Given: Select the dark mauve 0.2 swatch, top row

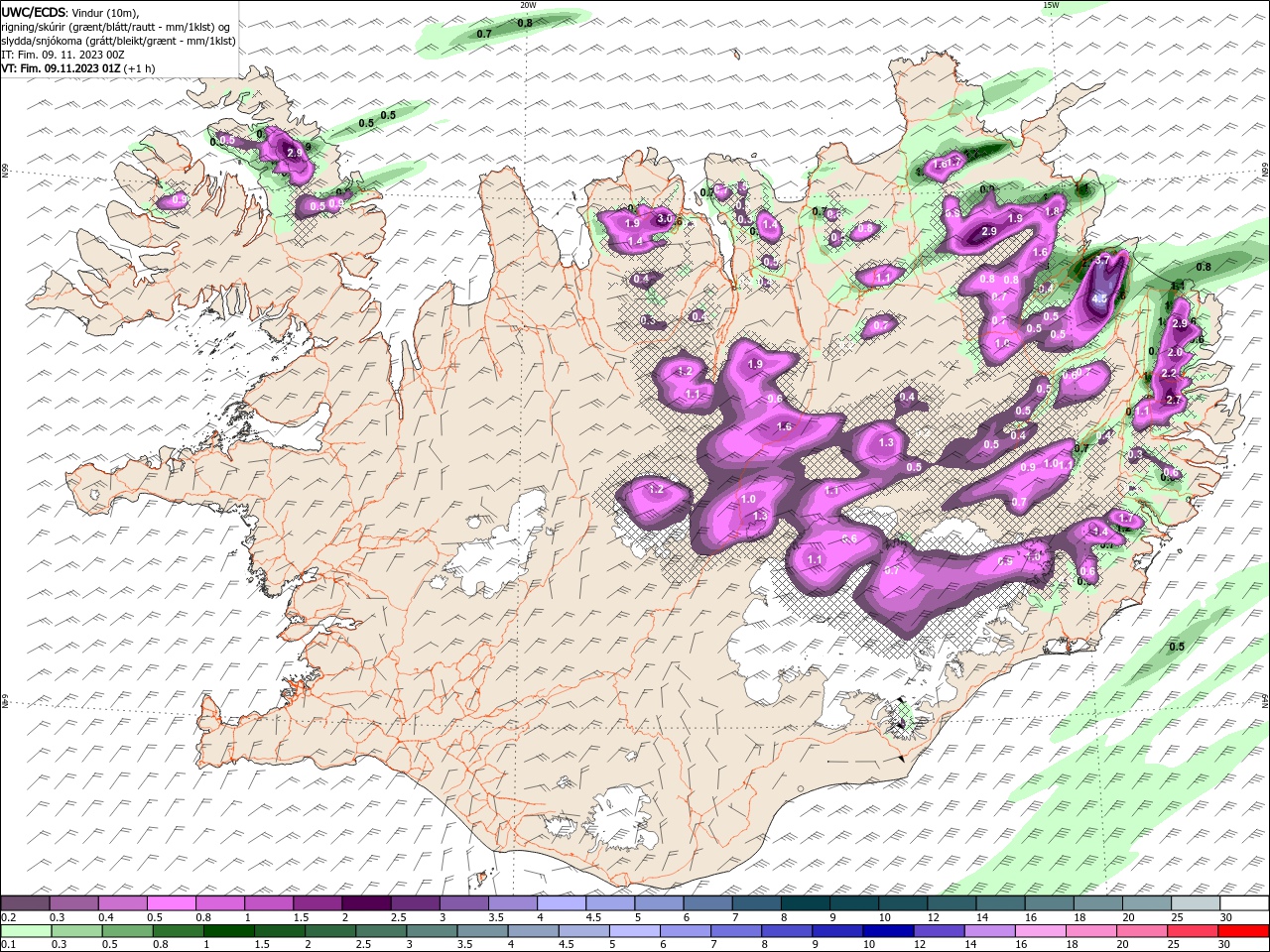Looking at the screenshot, I should [x=26, y=903].
